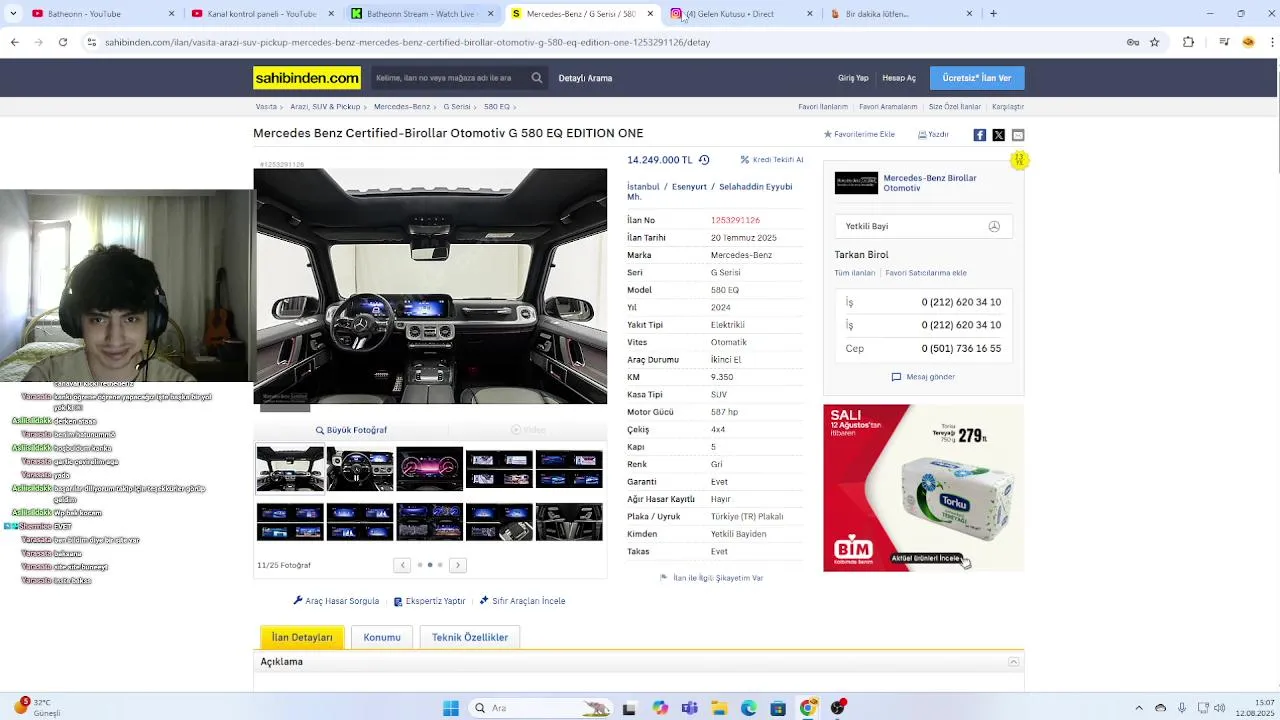The width and height of the screenshot is (1280, 720).
Task: Click the main interior car photo
Action: coord(430,286)
